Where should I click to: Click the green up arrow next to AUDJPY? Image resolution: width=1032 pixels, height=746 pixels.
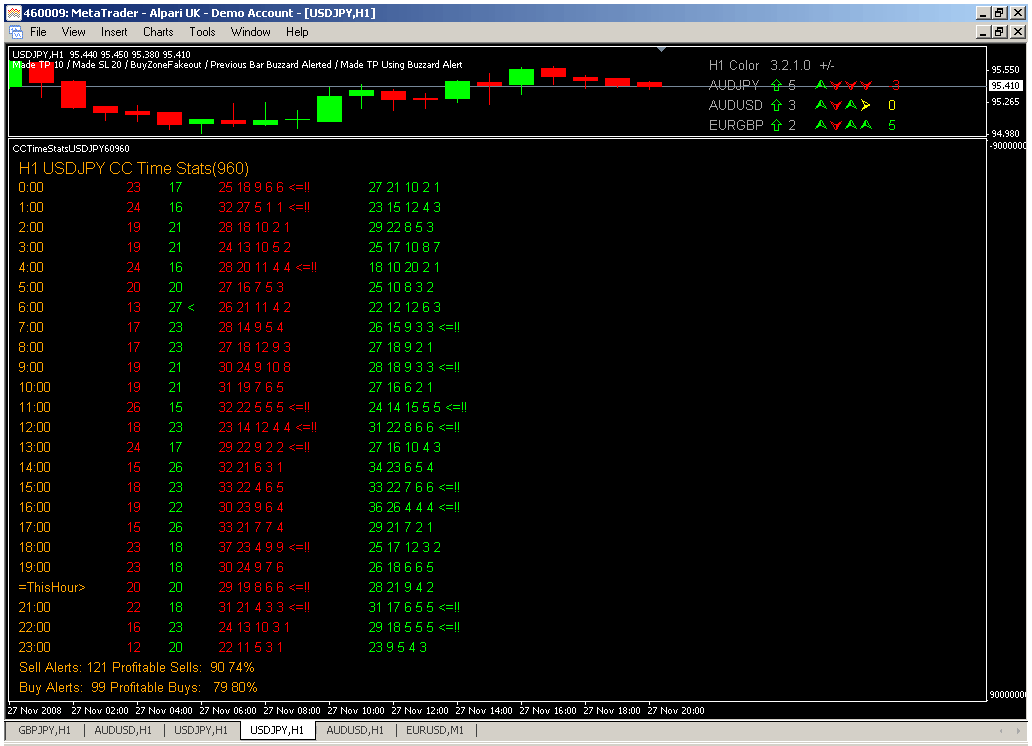(775, 85)
